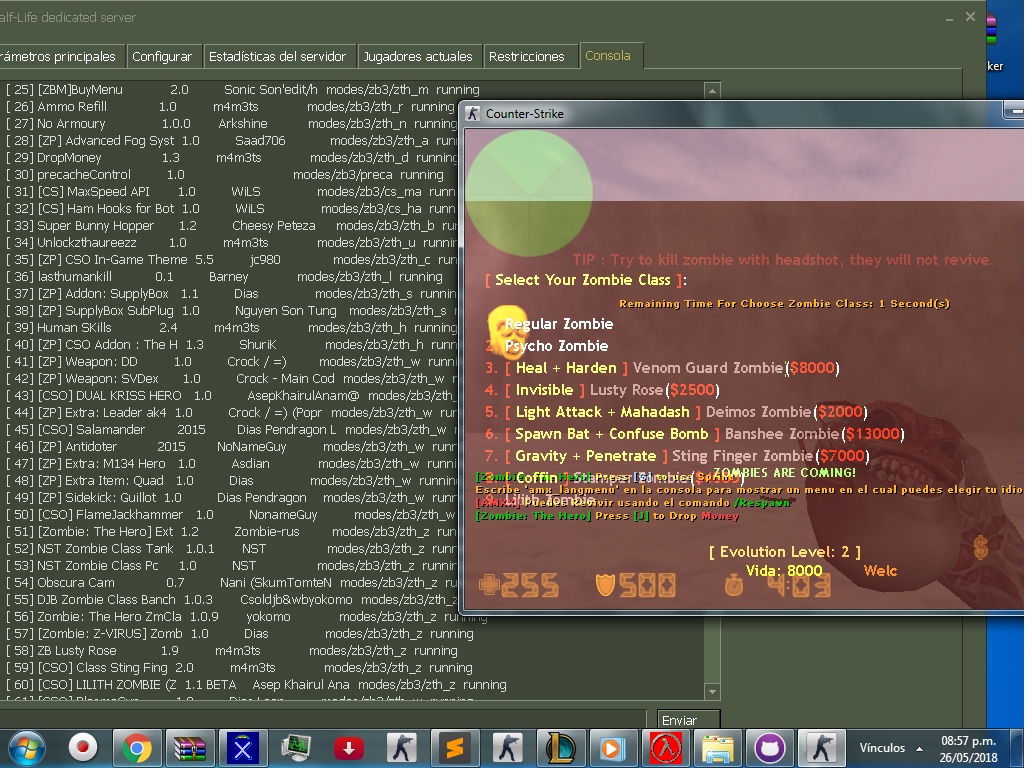Choose Regular Zombie class

pyautogui.click(x=559, y=324)
